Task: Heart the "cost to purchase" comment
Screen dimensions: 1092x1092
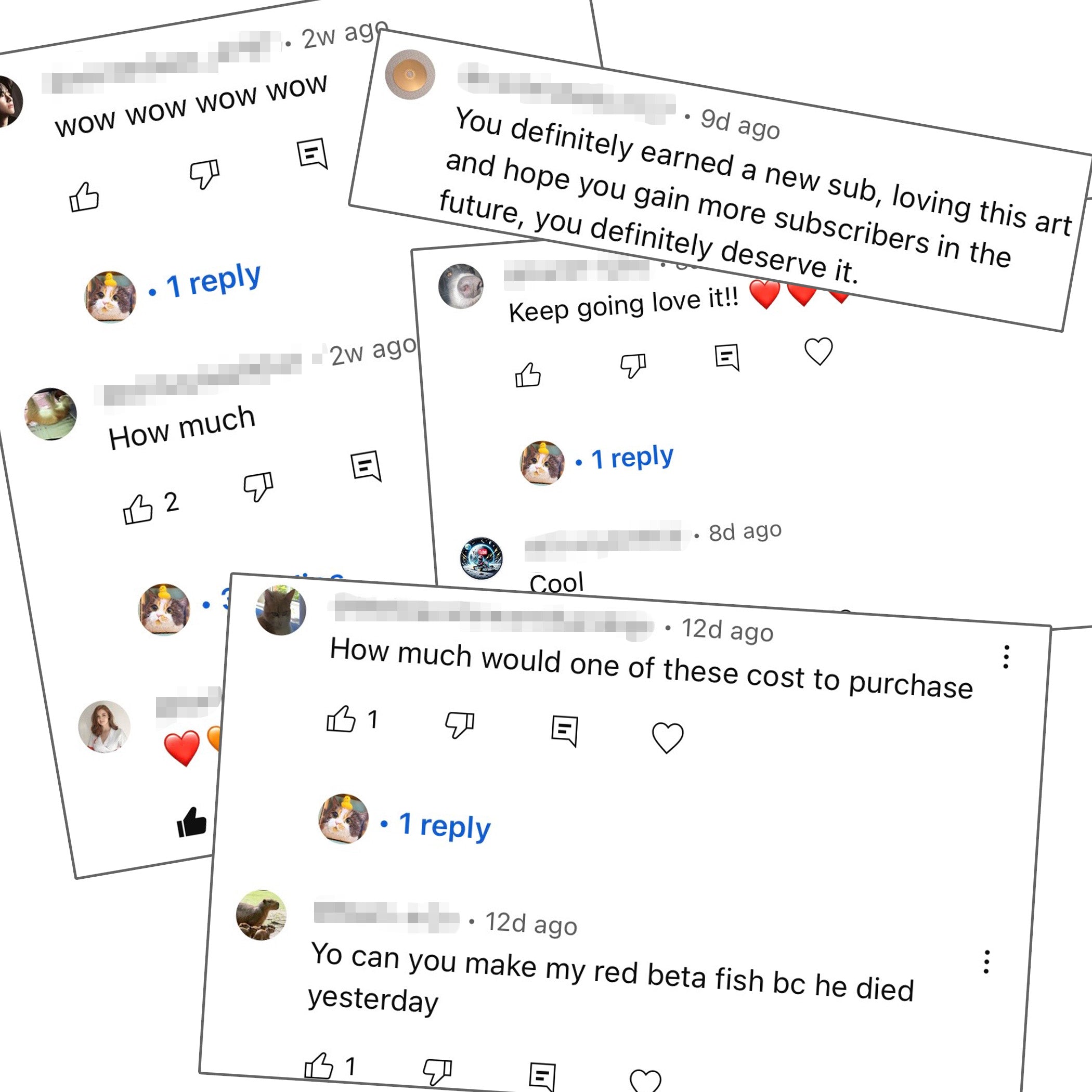Action: [x=668, y=737]
